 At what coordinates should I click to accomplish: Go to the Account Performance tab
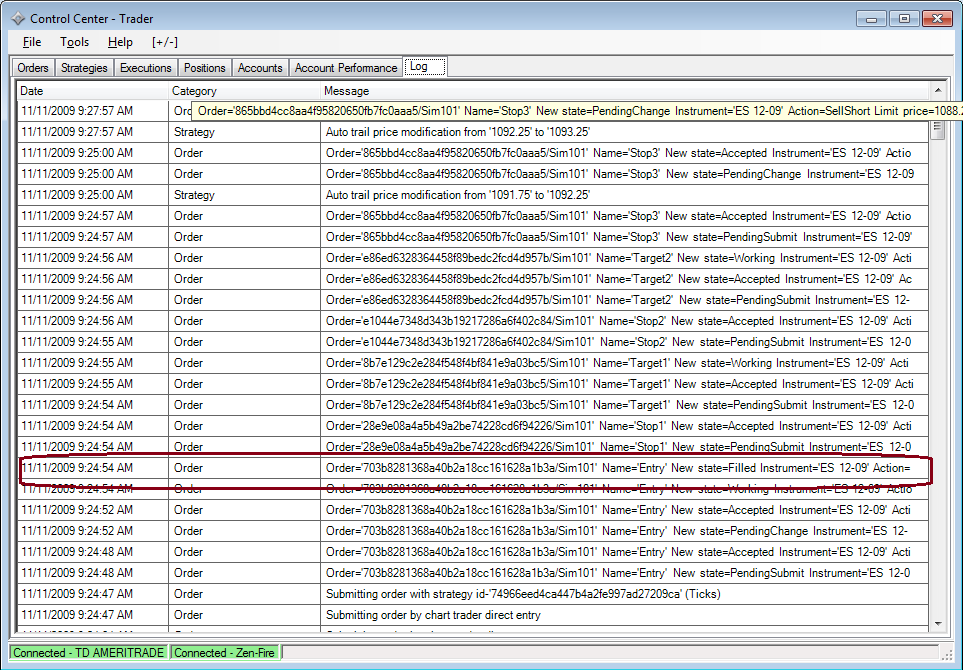pyautogui.click(x=346, y=68)
